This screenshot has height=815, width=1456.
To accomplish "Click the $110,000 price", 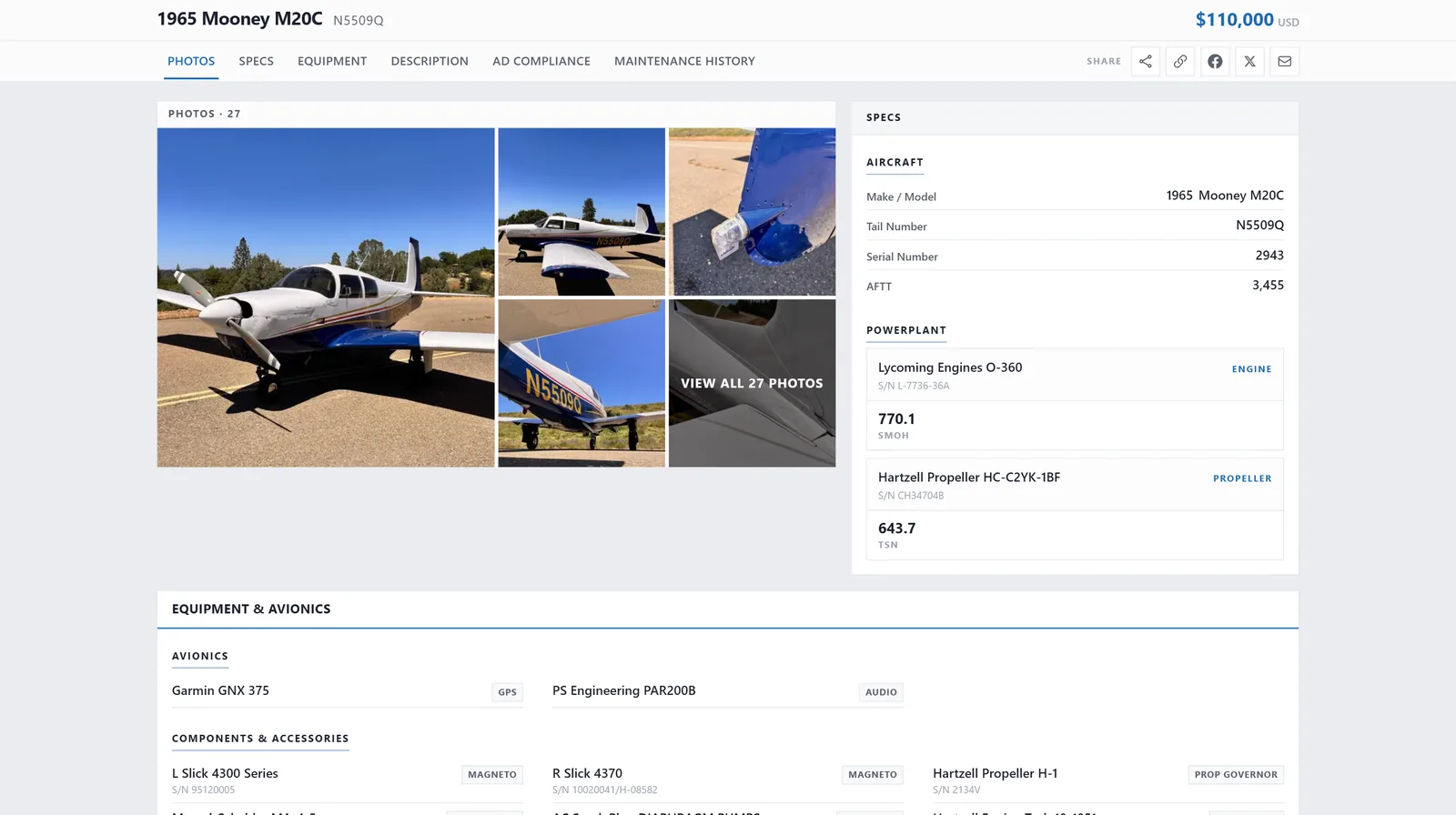I will click(x=1234, y=20).
